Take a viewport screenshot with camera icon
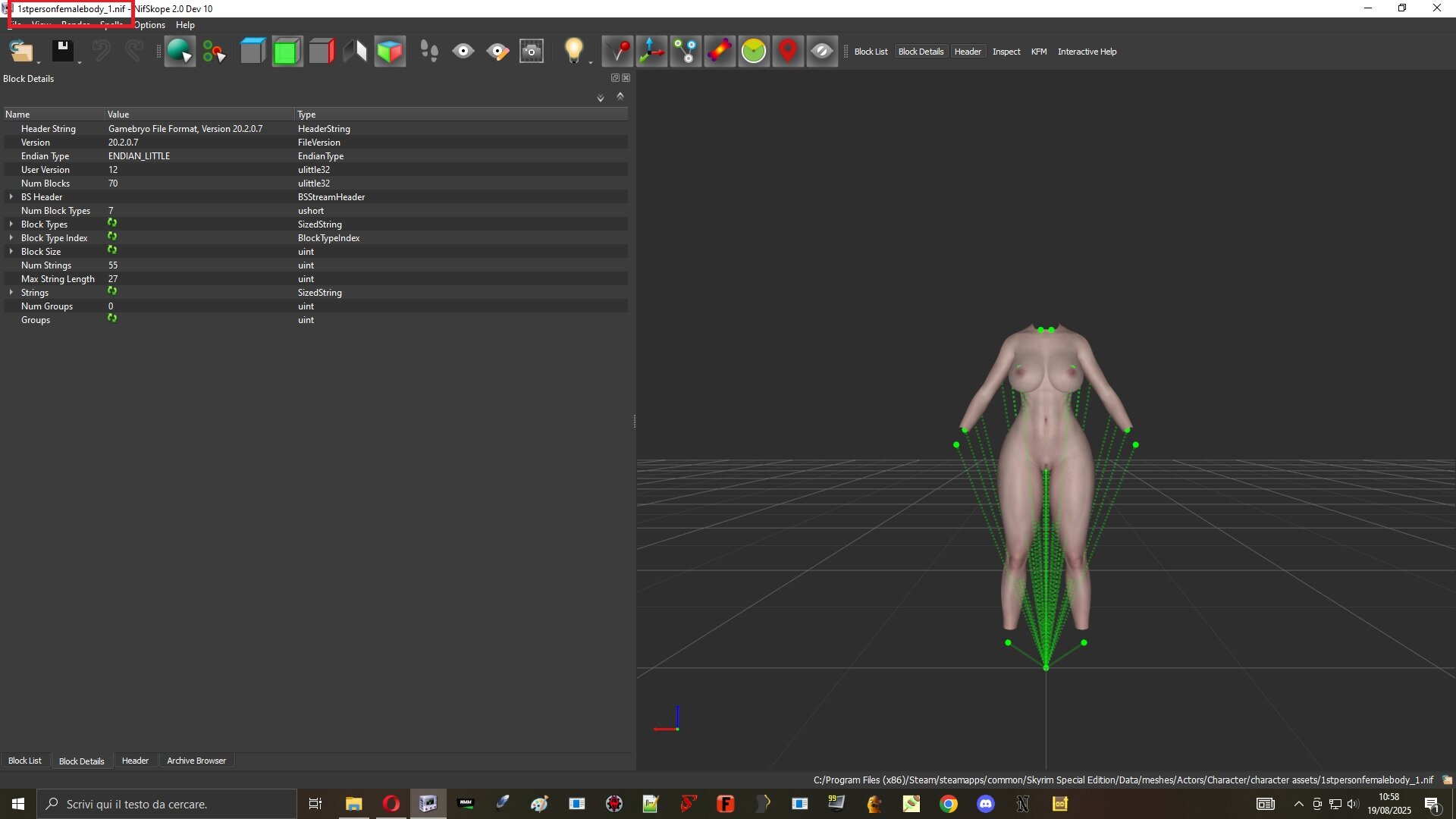Screen dimensions: 1456x819 tap(532, 52)
